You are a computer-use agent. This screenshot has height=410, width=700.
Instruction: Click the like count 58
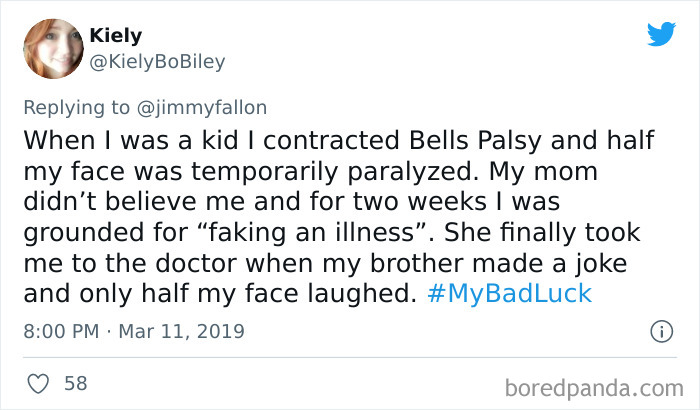75,383
